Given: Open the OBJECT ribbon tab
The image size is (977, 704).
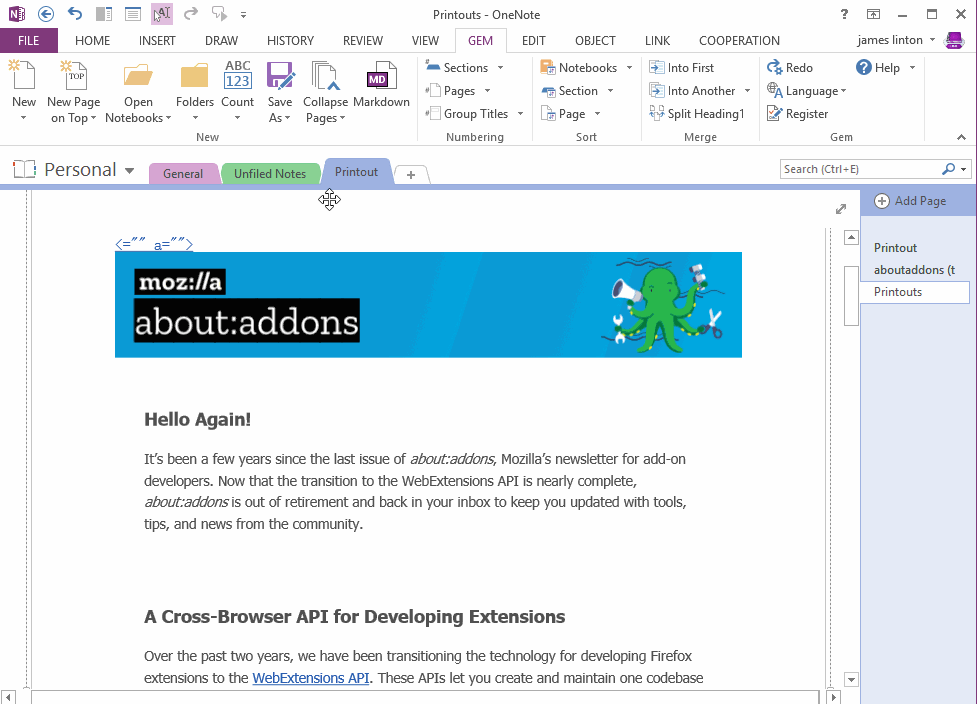Looking at the screenshot, I should tap(595, 40).
